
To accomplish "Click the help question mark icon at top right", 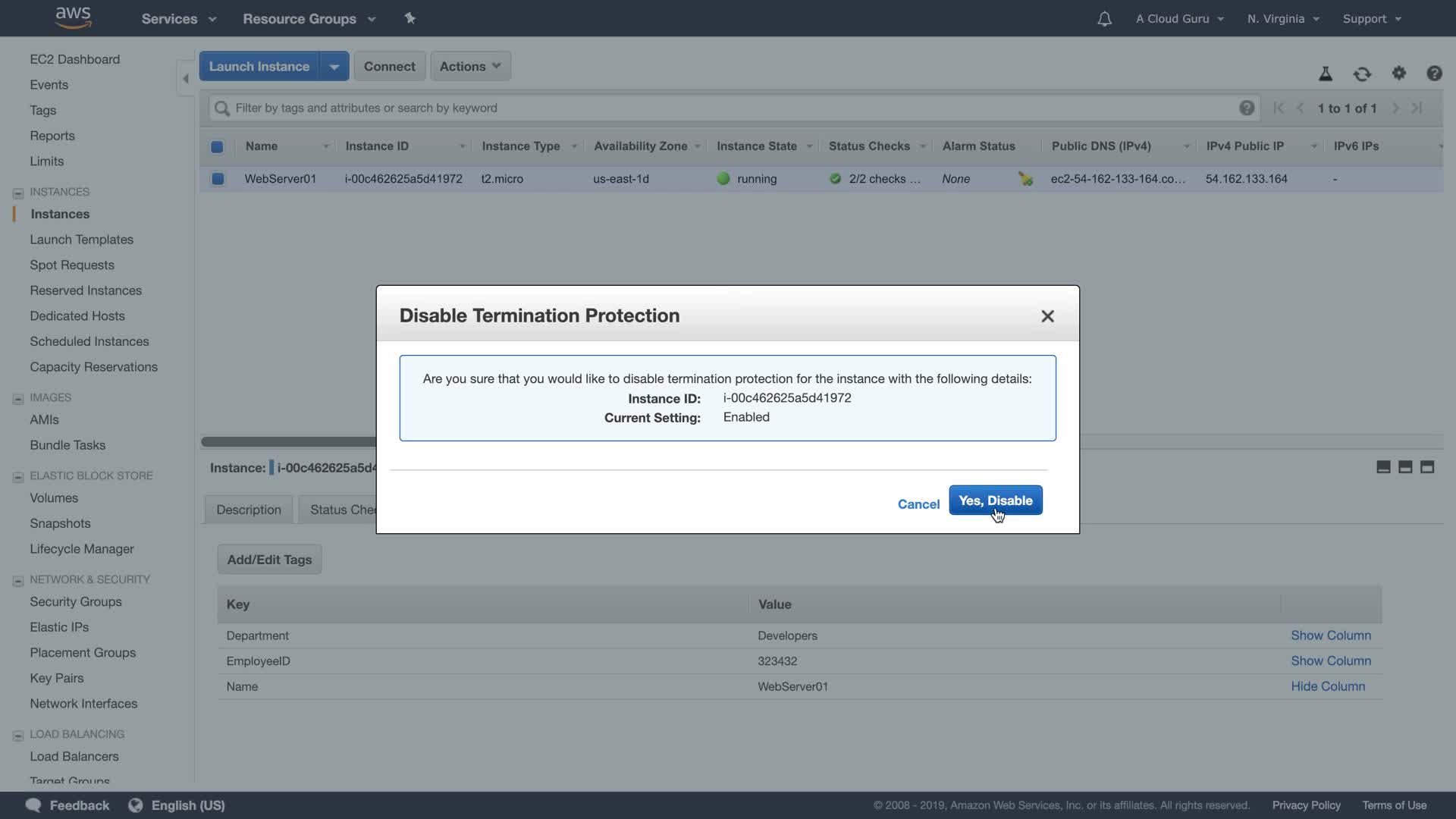I will click(1433, 74).
